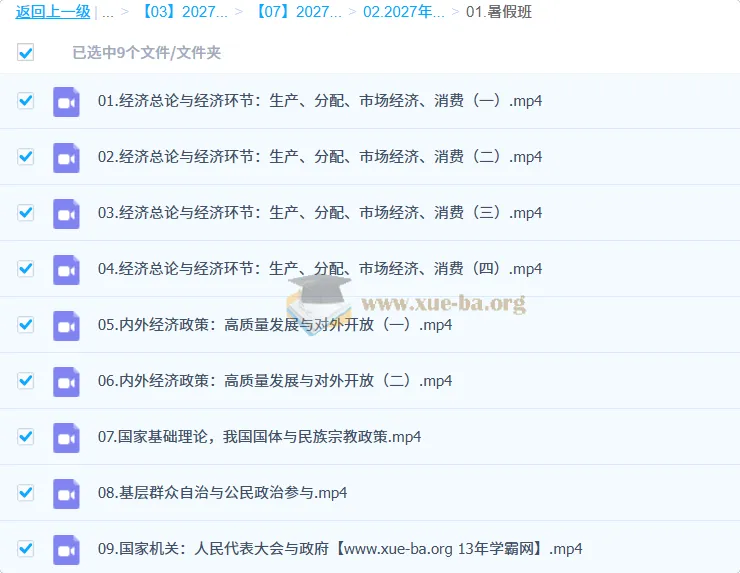This screenshot has width=740, height=573.
Task: Click video icon for 09.国家机关
Action: (x=66, y=549)
